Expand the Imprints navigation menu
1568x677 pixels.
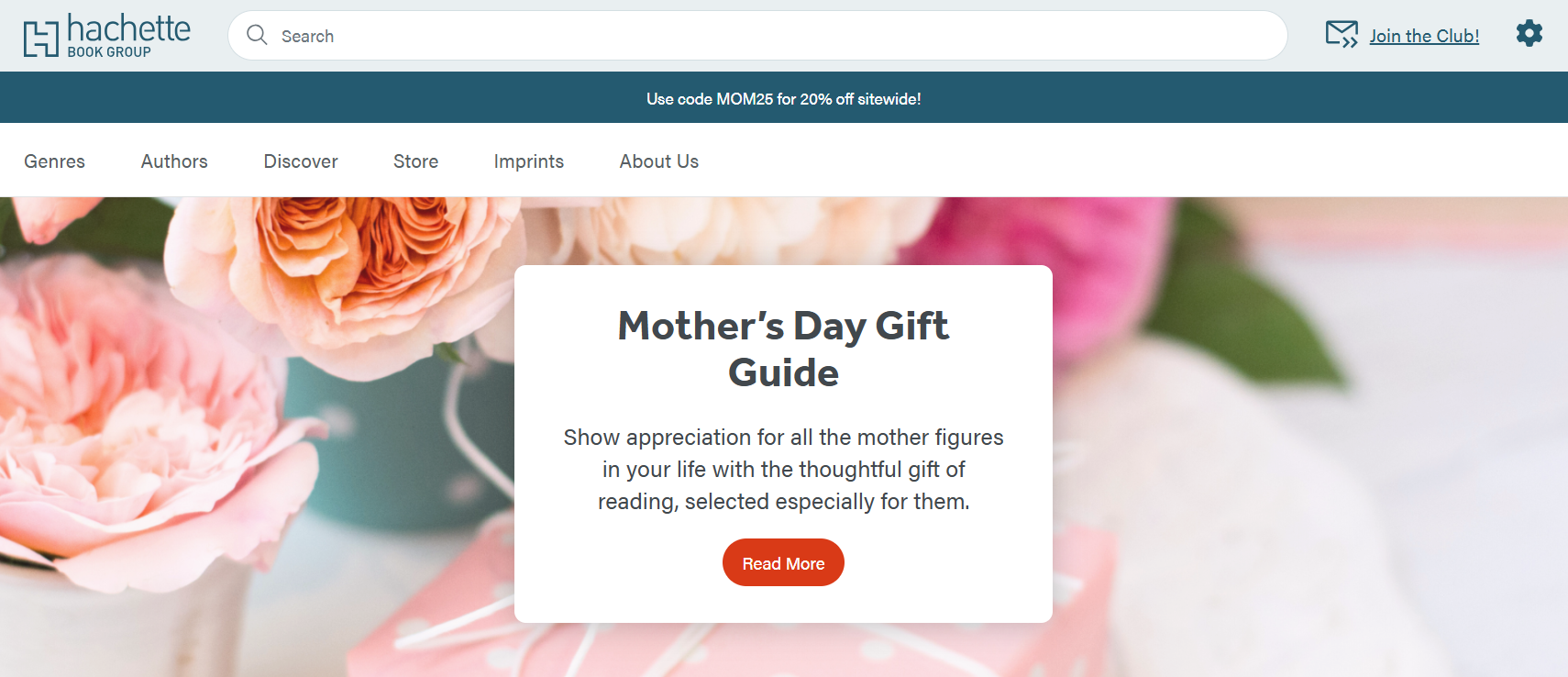tap(528, 161)
